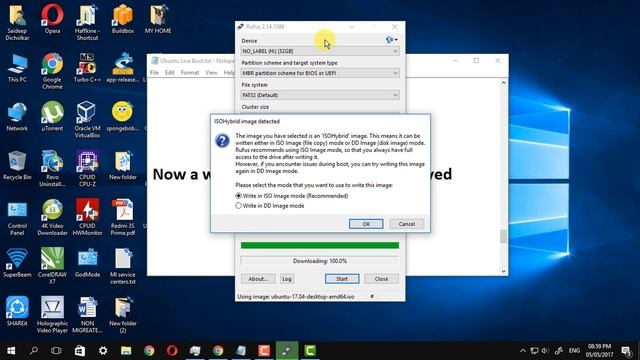Image resolution: width=640 pixels, height=360 pixels.
Task: Open Task View on taskbar
Action: [x=56, y=351]
